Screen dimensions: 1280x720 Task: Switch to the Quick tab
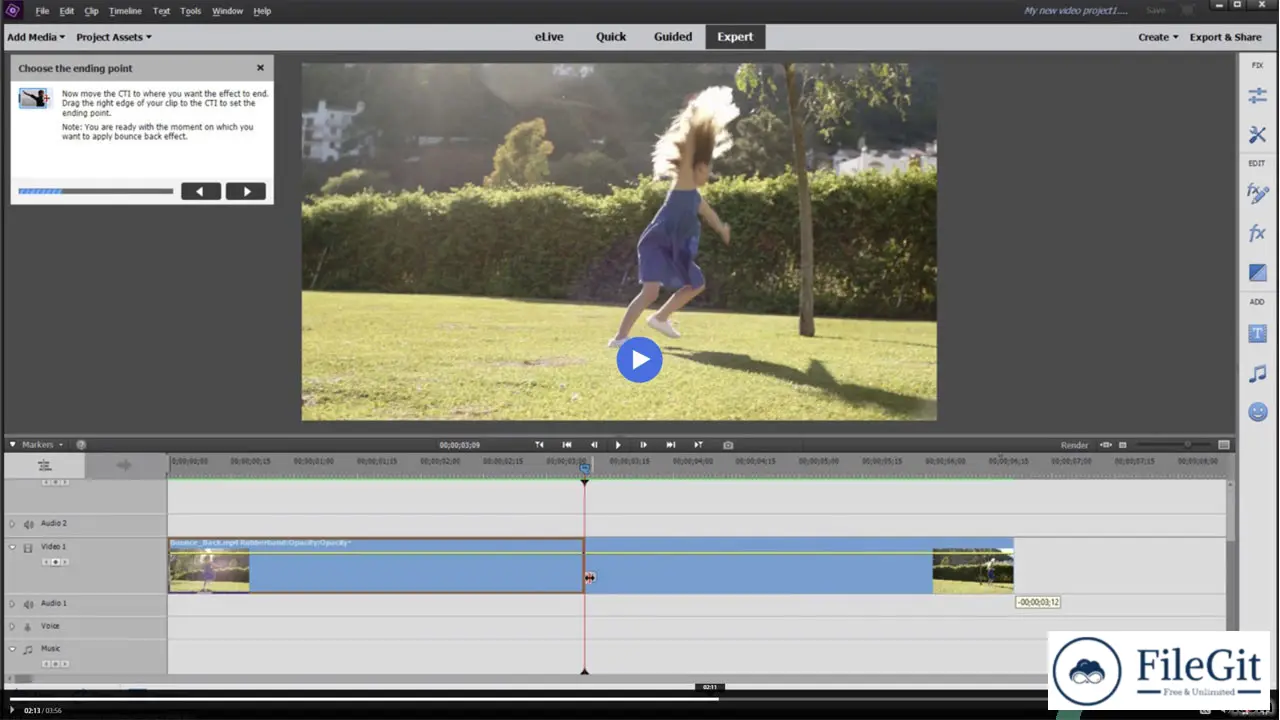[x=611, y=37]
